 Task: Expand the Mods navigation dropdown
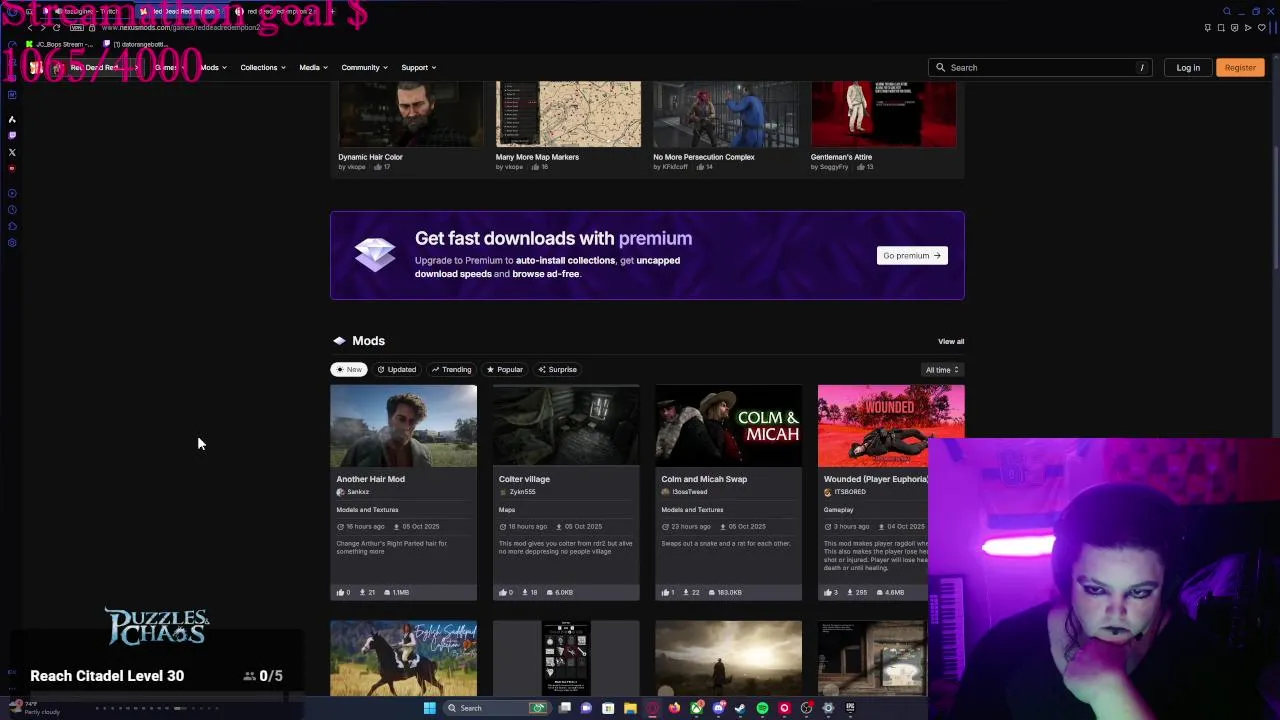pos(213,67)
